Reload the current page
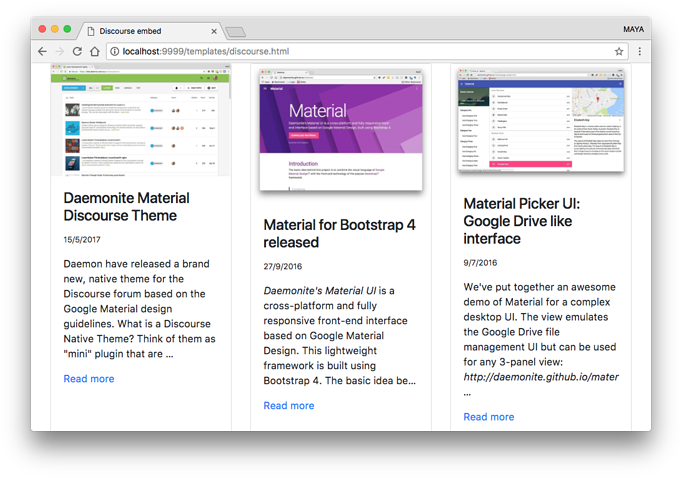681x477 pixels. tap(77, 51)
